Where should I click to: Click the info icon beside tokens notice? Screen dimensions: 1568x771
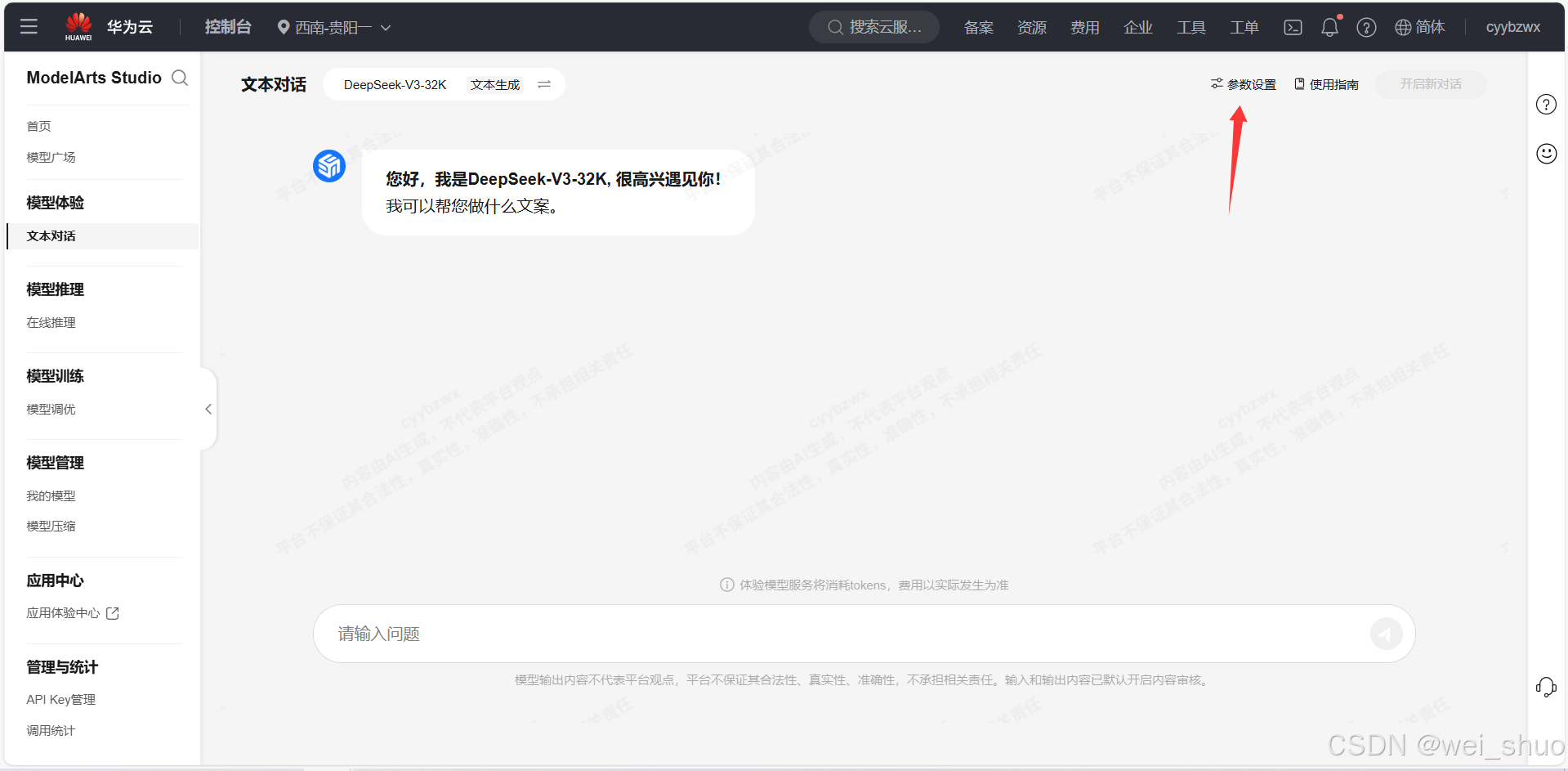pos(726,585)
